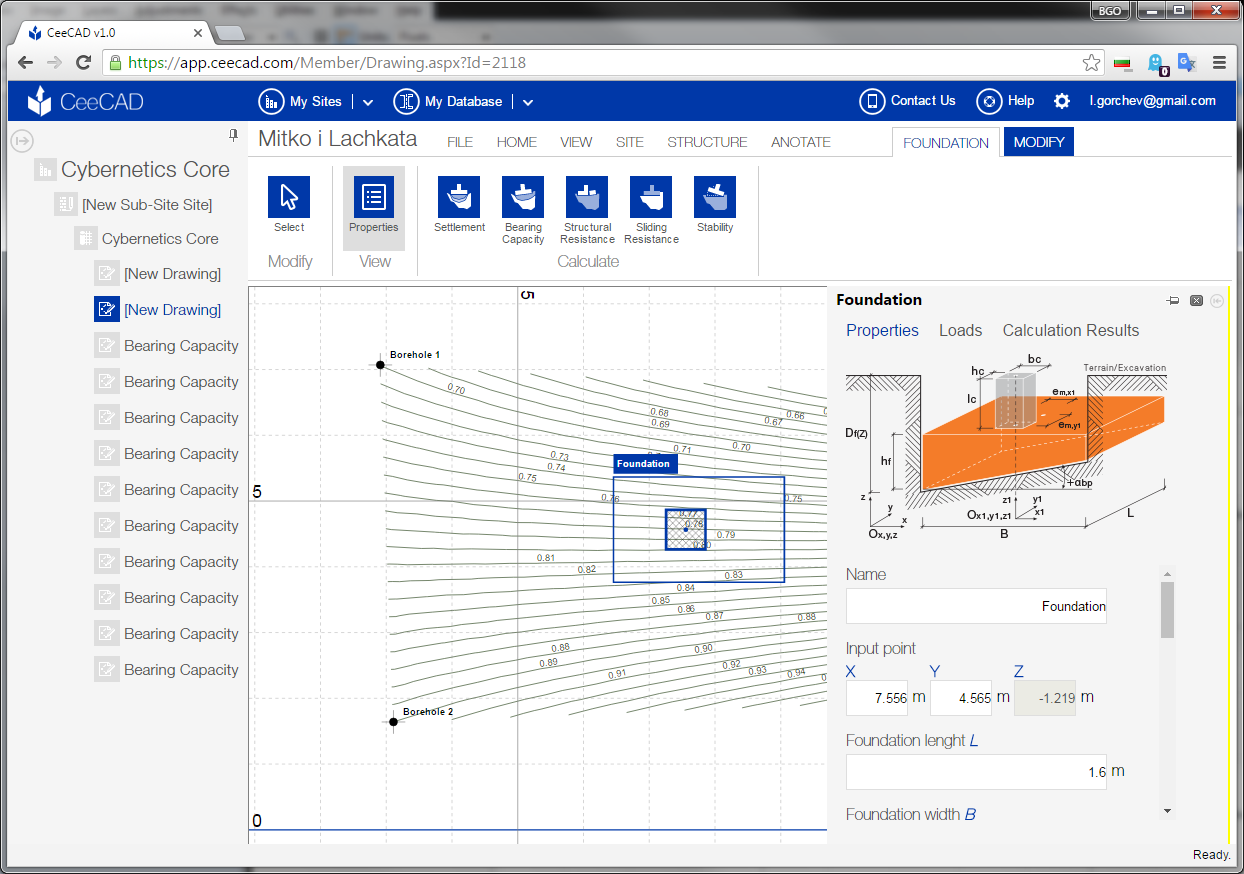Run the Stability calculation
Viewport: 1244px width, 874px height.
coord(715,205)
